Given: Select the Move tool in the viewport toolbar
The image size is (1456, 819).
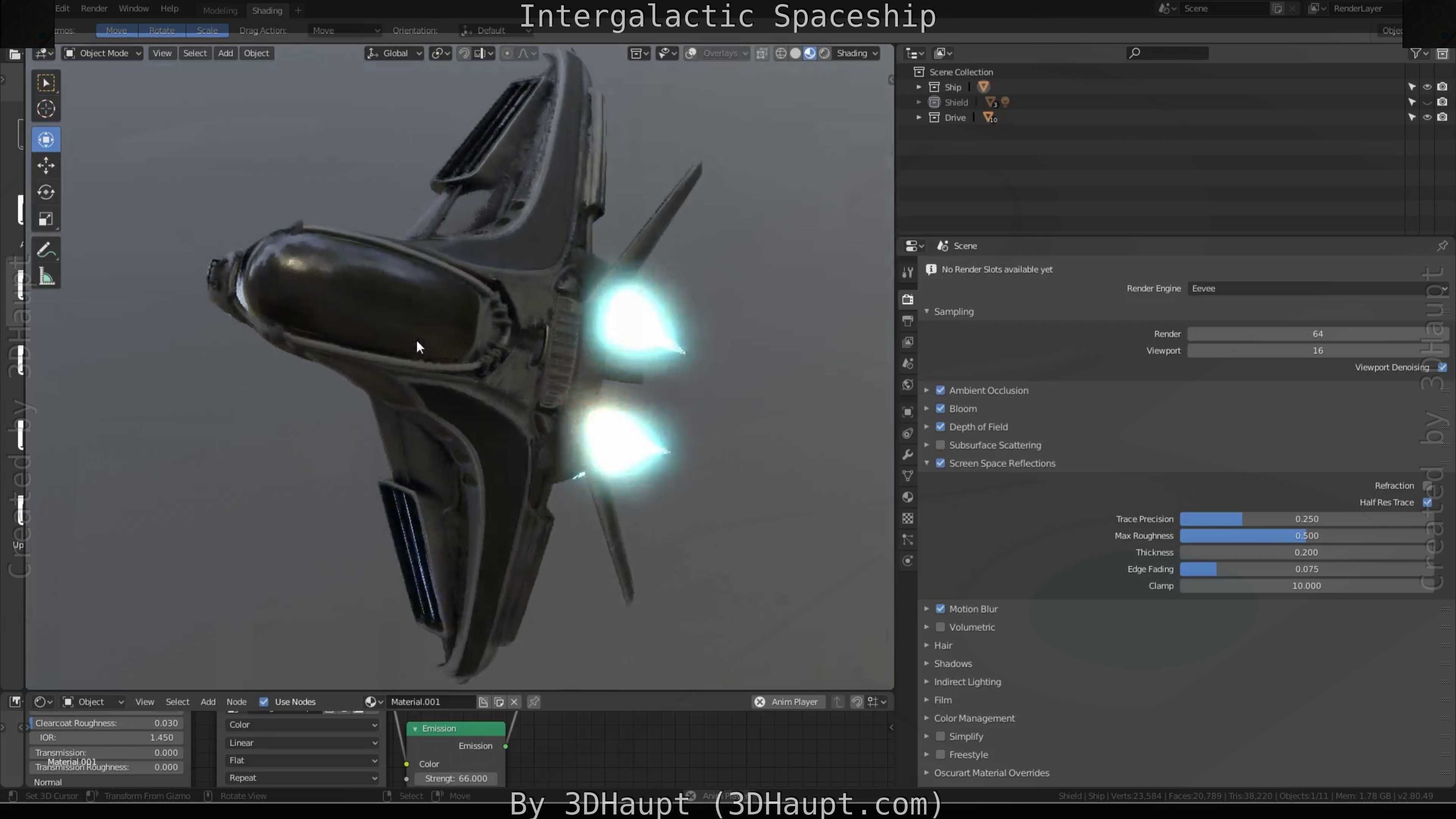Looking at the screenshot, I should tap(46, 165).
